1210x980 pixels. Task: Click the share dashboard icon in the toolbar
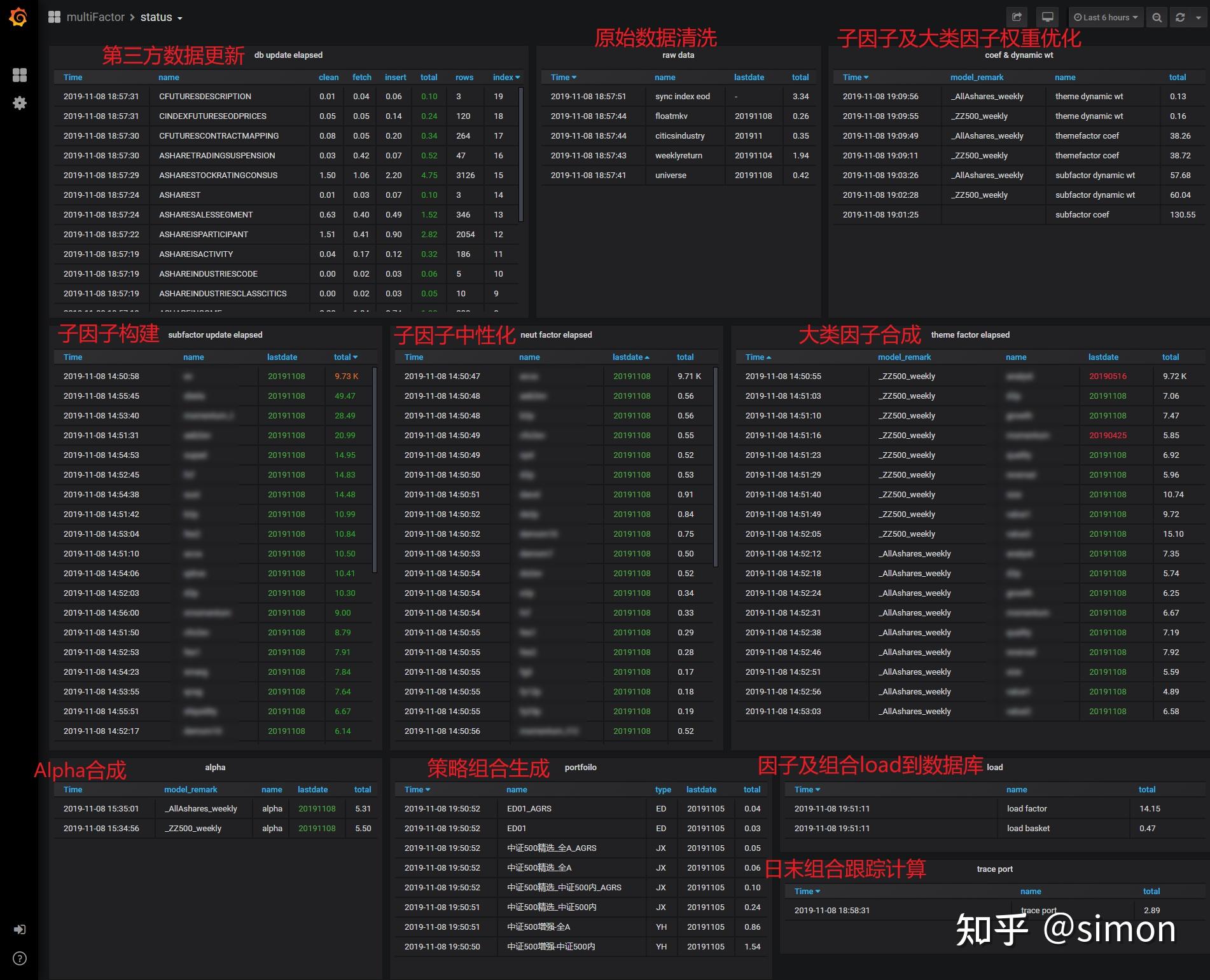[x=1017, y=17]
